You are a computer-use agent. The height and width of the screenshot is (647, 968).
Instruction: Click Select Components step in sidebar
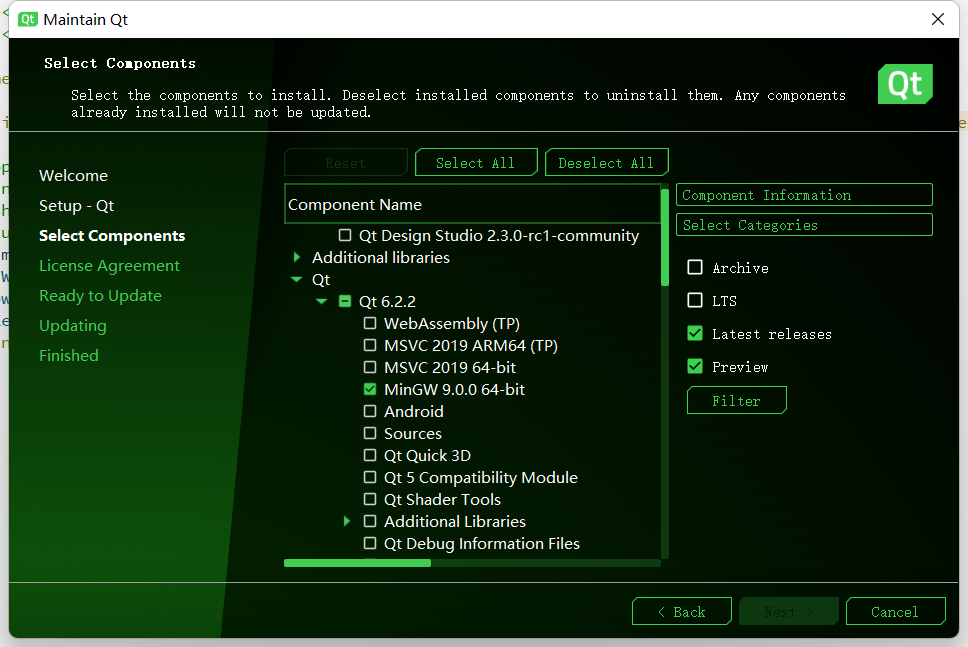[x=112, y=236]
